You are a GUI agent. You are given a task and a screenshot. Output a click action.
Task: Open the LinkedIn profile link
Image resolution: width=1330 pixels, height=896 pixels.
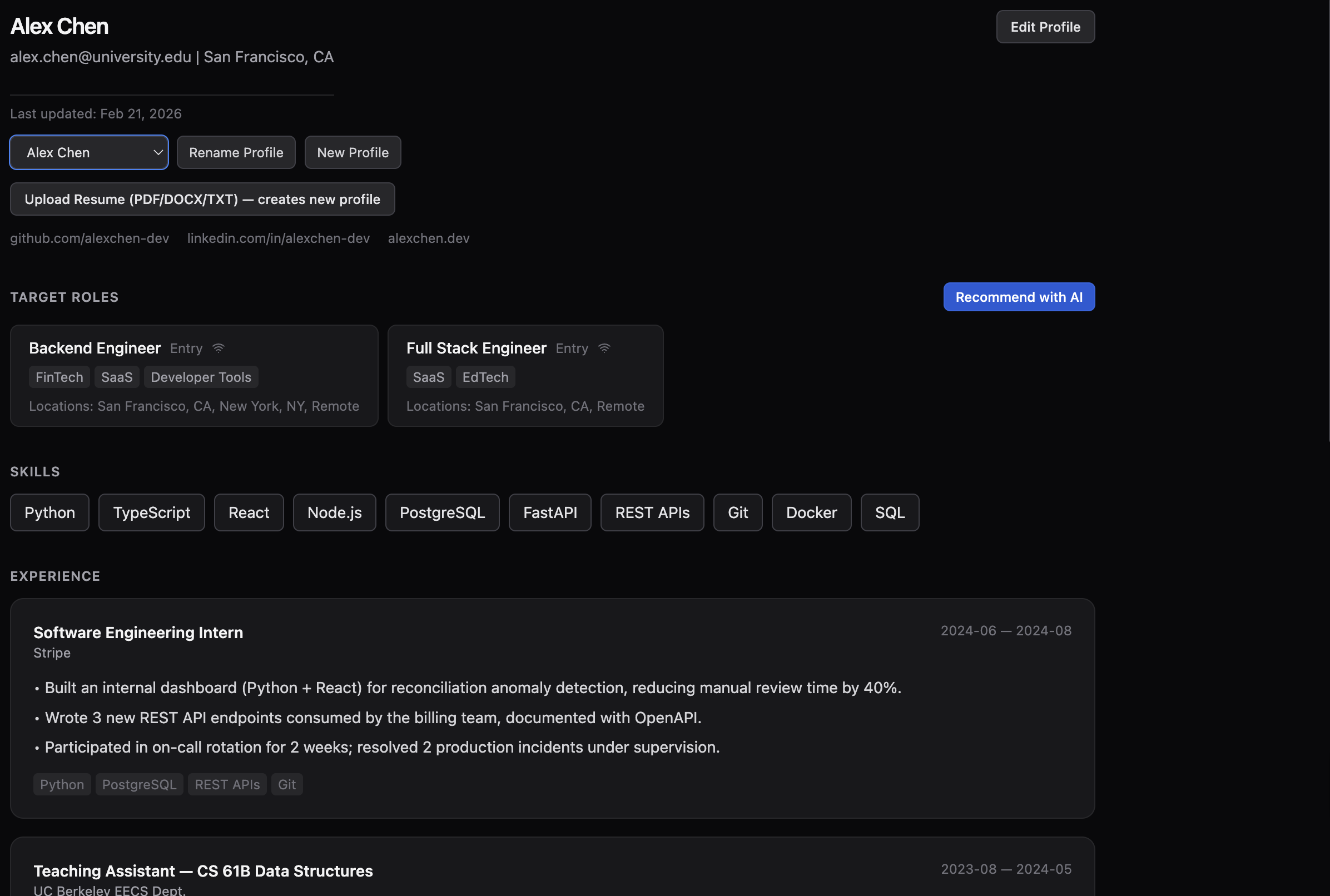pyautogui.click(x=279, y=238)
